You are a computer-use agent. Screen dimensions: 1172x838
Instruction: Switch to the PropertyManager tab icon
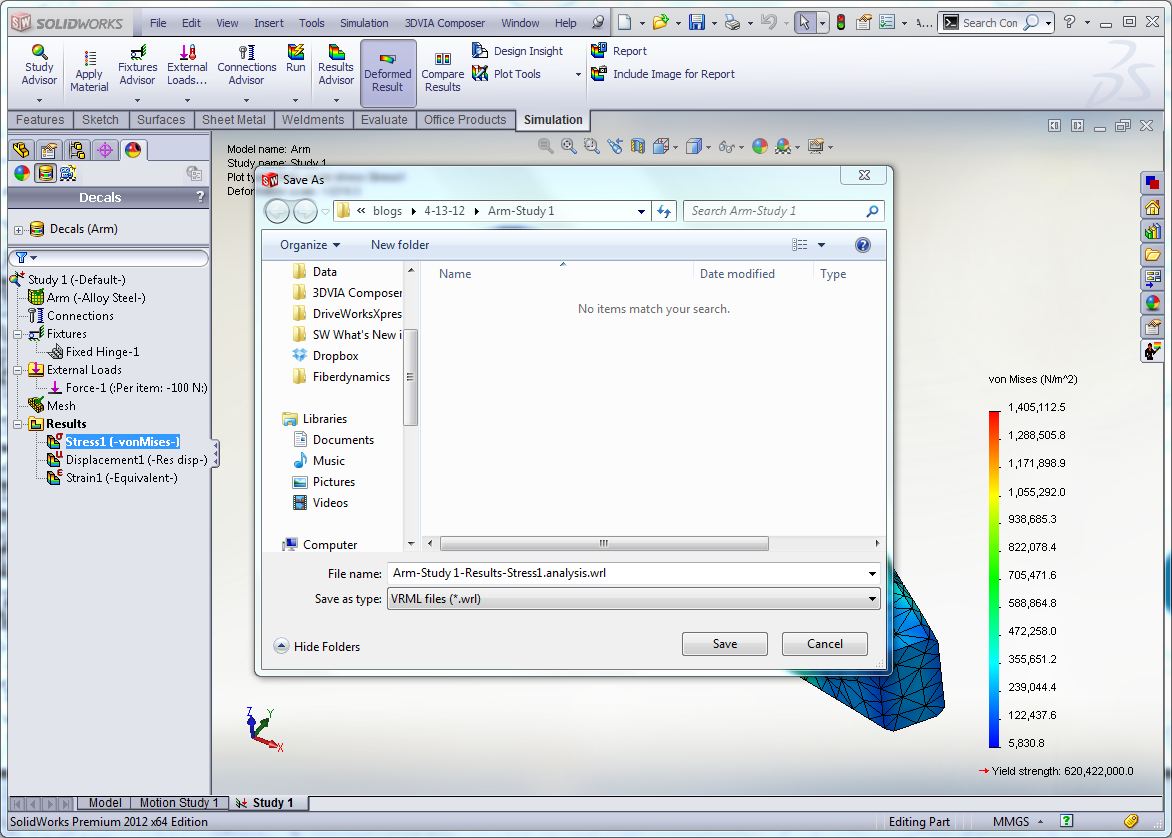pos(49,150)
